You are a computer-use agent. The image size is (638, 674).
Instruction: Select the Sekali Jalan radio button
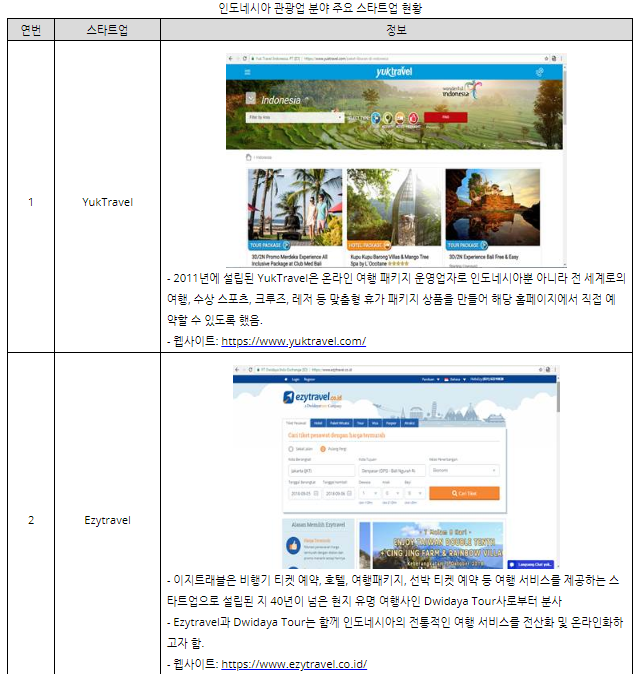click(291, 449)
